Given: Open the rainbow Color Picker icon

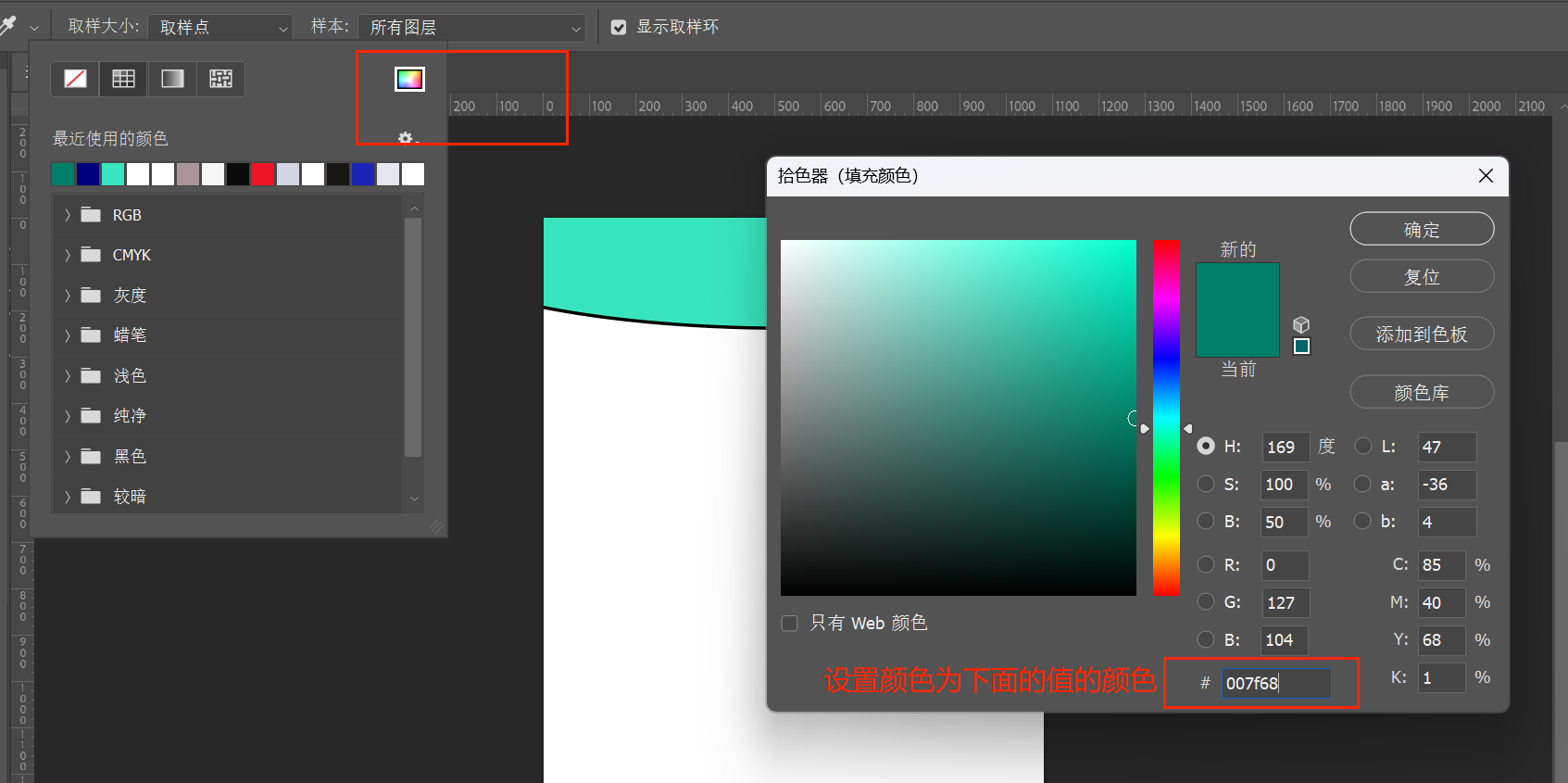Looking at the screenshot, I should tap(409, 79).
